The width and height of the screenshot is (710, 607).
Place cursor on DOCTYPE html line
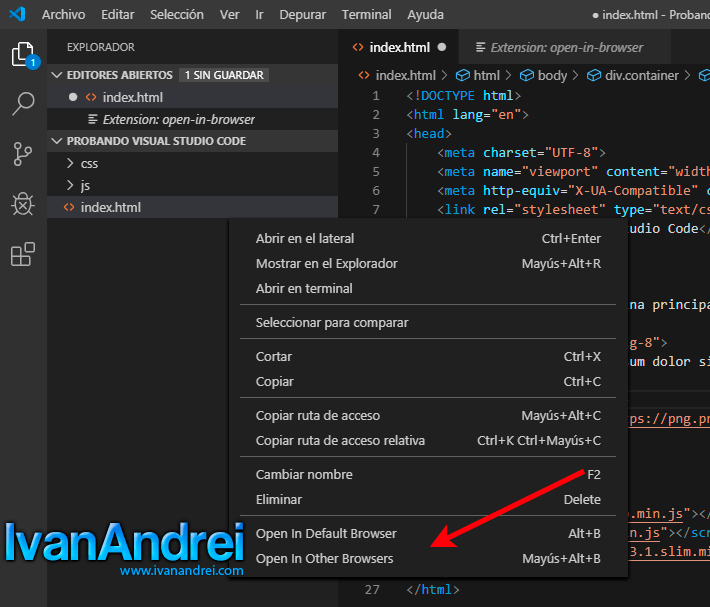pos(463,96)
